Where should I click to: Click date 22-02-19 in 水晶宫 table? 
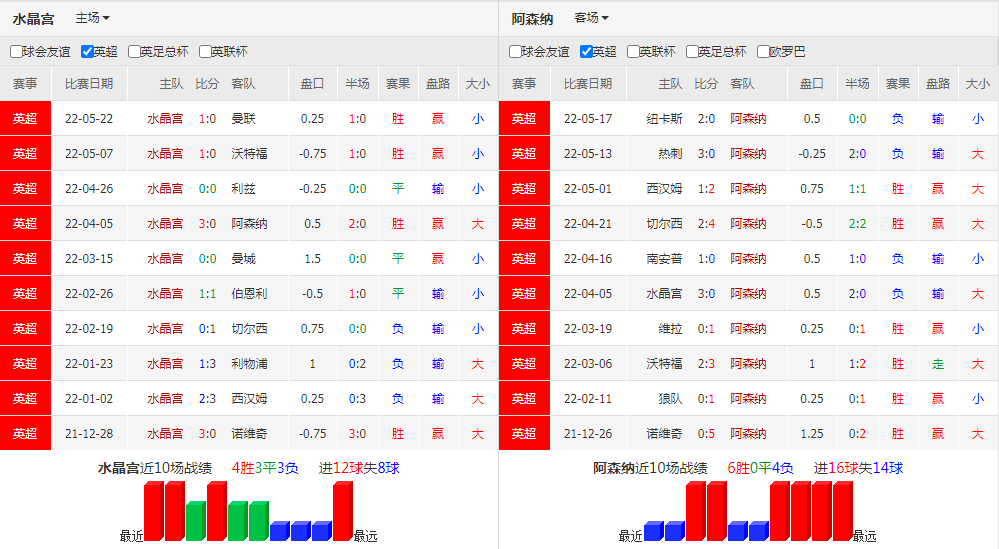click(x=89, y=329)
